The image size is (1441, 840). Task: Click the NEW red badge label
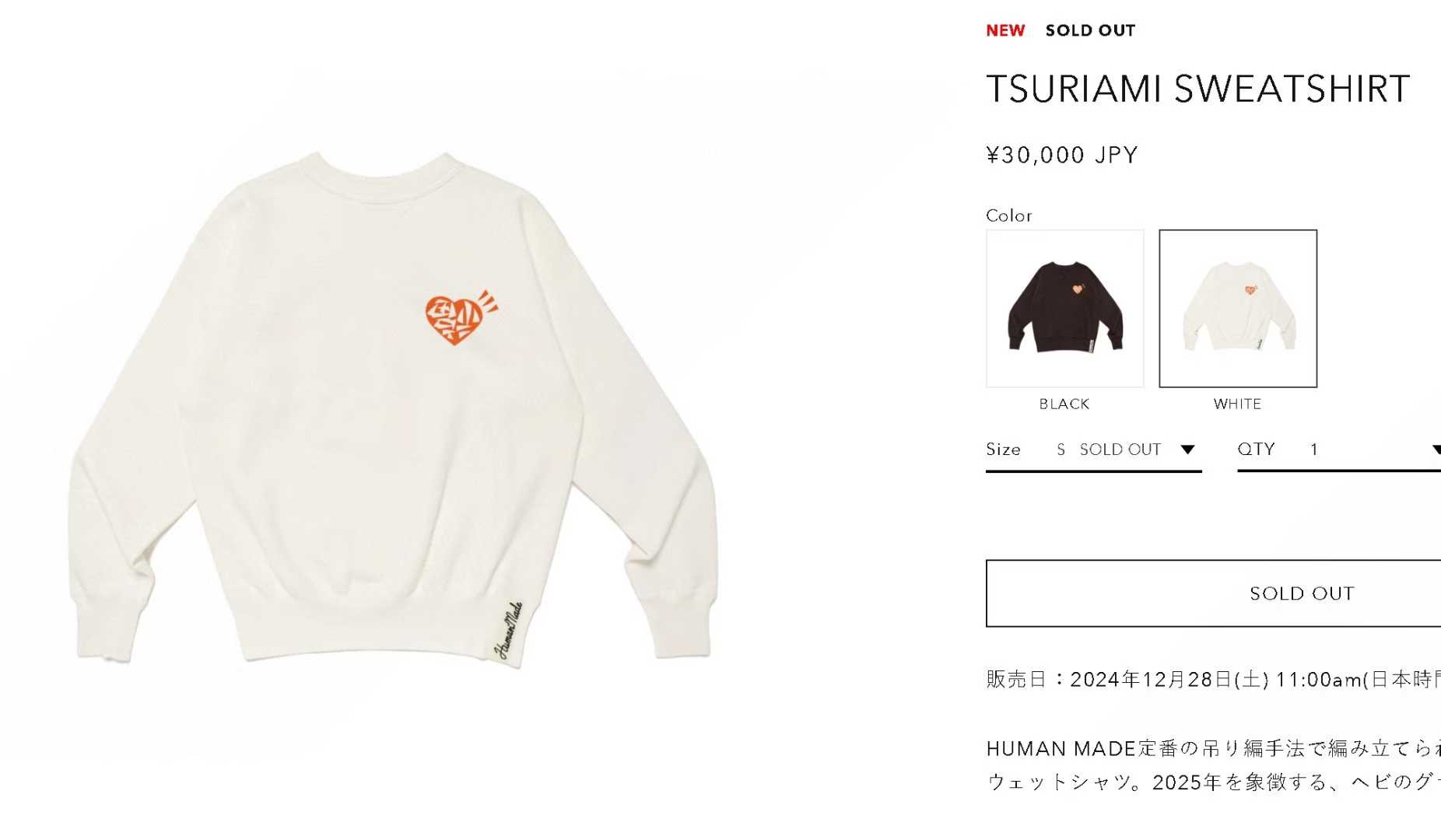(x=1005, y=30)
